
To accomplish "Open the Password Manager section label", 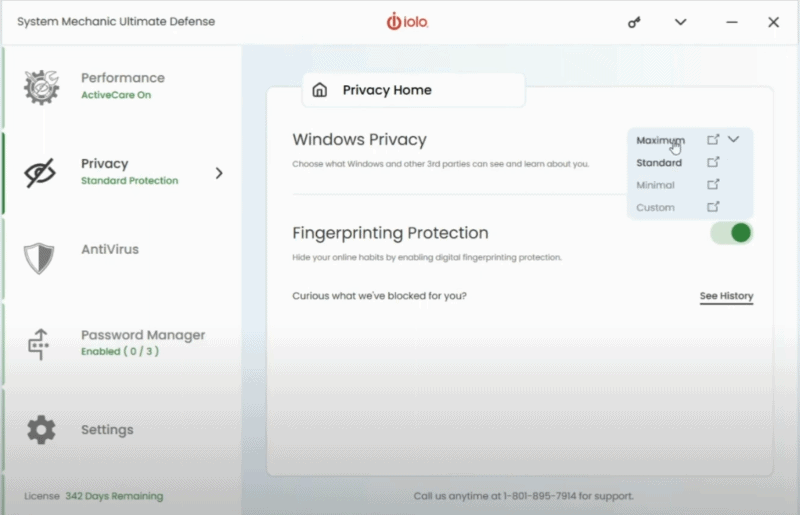I will click(143, 335).
